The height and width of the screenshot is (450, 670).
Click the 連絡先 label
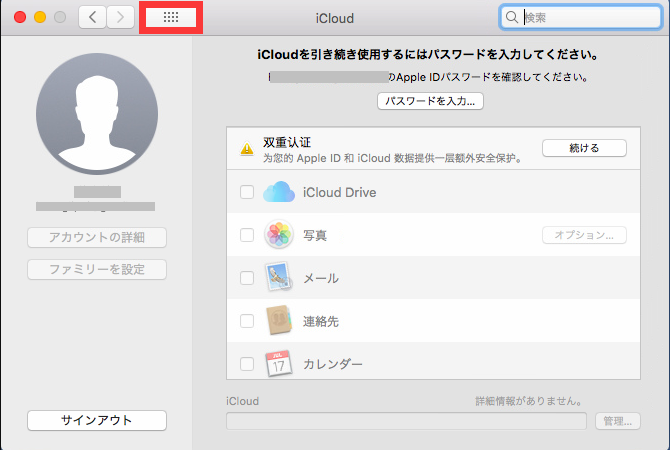click(321, 321)
